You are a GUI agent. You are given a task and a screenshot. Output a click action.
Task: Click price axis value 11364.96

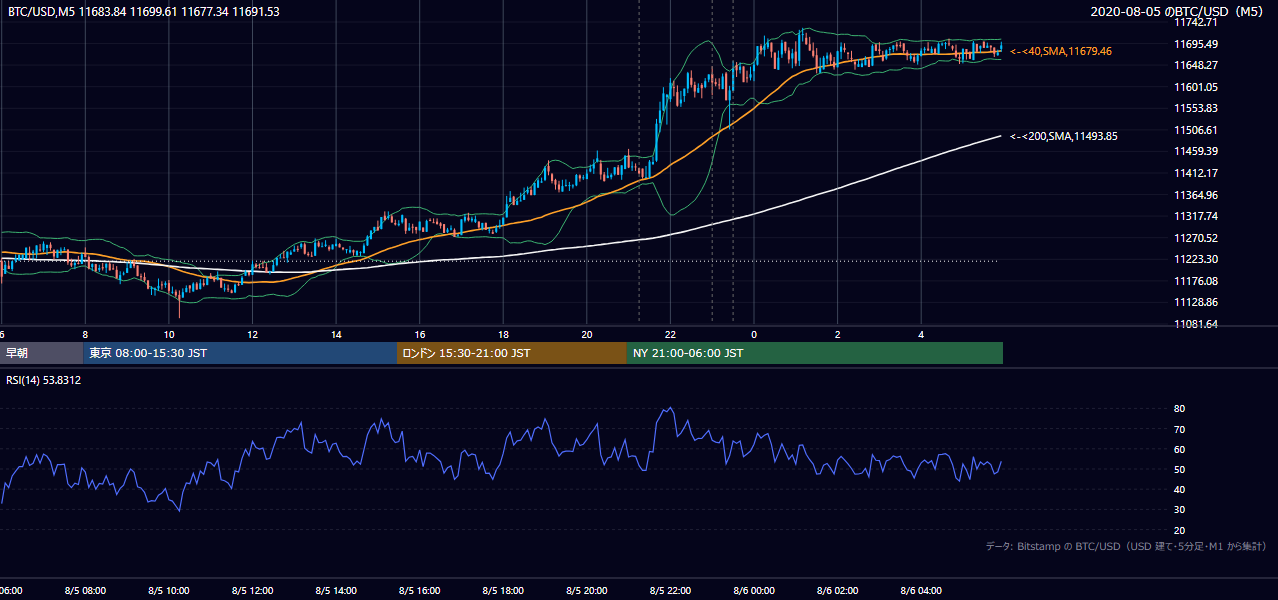[1196, 195]
